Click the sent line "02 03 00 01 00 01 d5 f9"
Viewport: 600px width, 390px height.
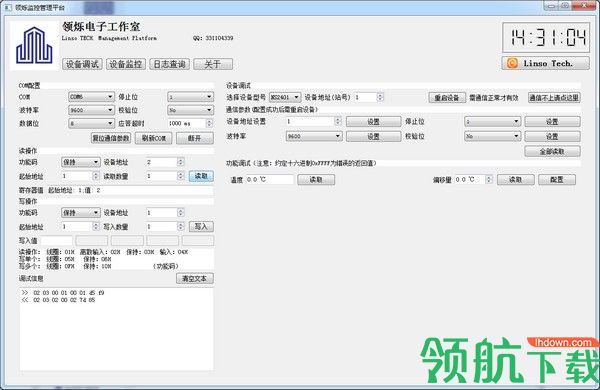(x=68, y=293)
